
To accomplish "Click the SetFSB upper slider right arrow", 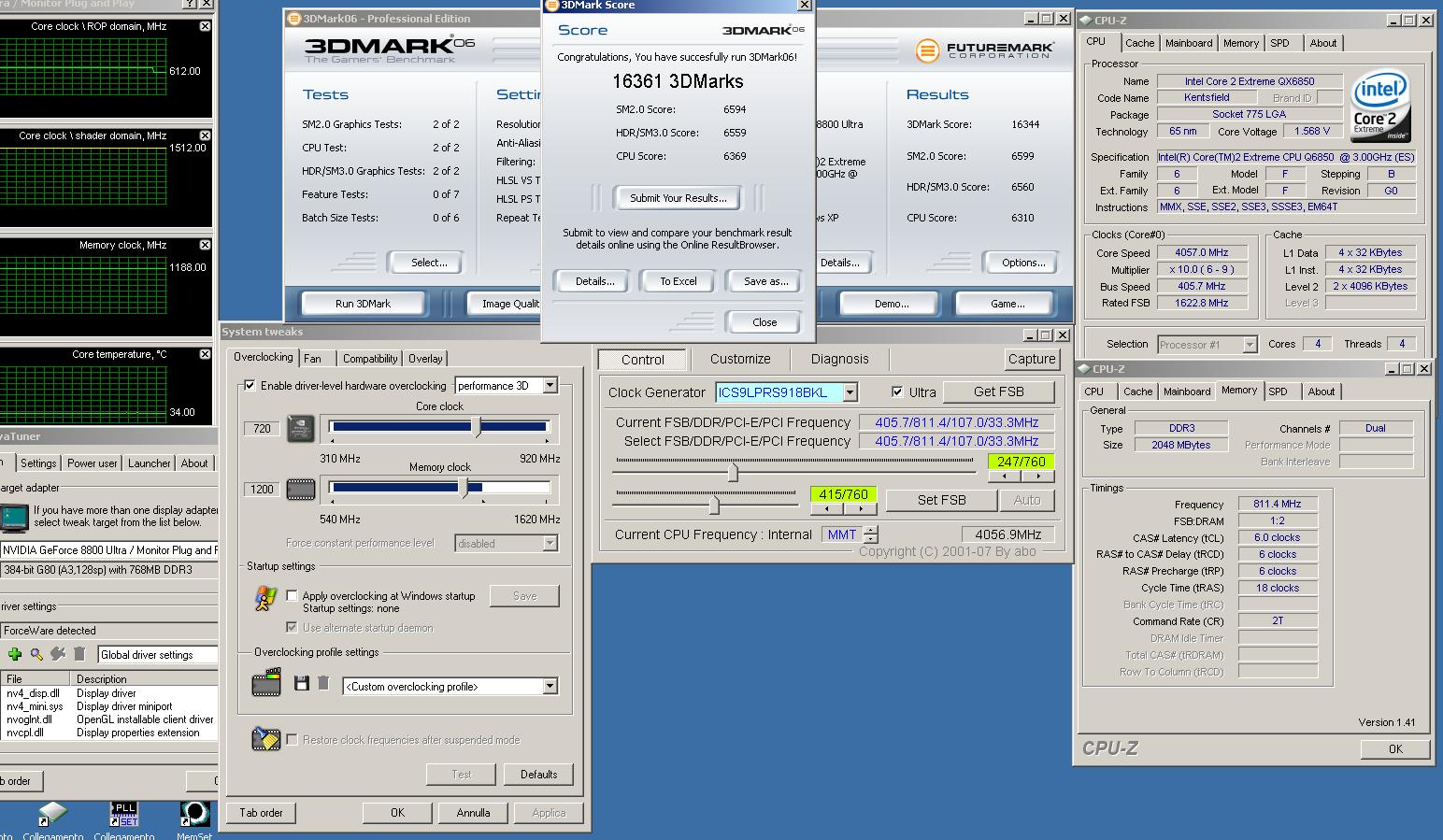I will (x=1037, y=477).
